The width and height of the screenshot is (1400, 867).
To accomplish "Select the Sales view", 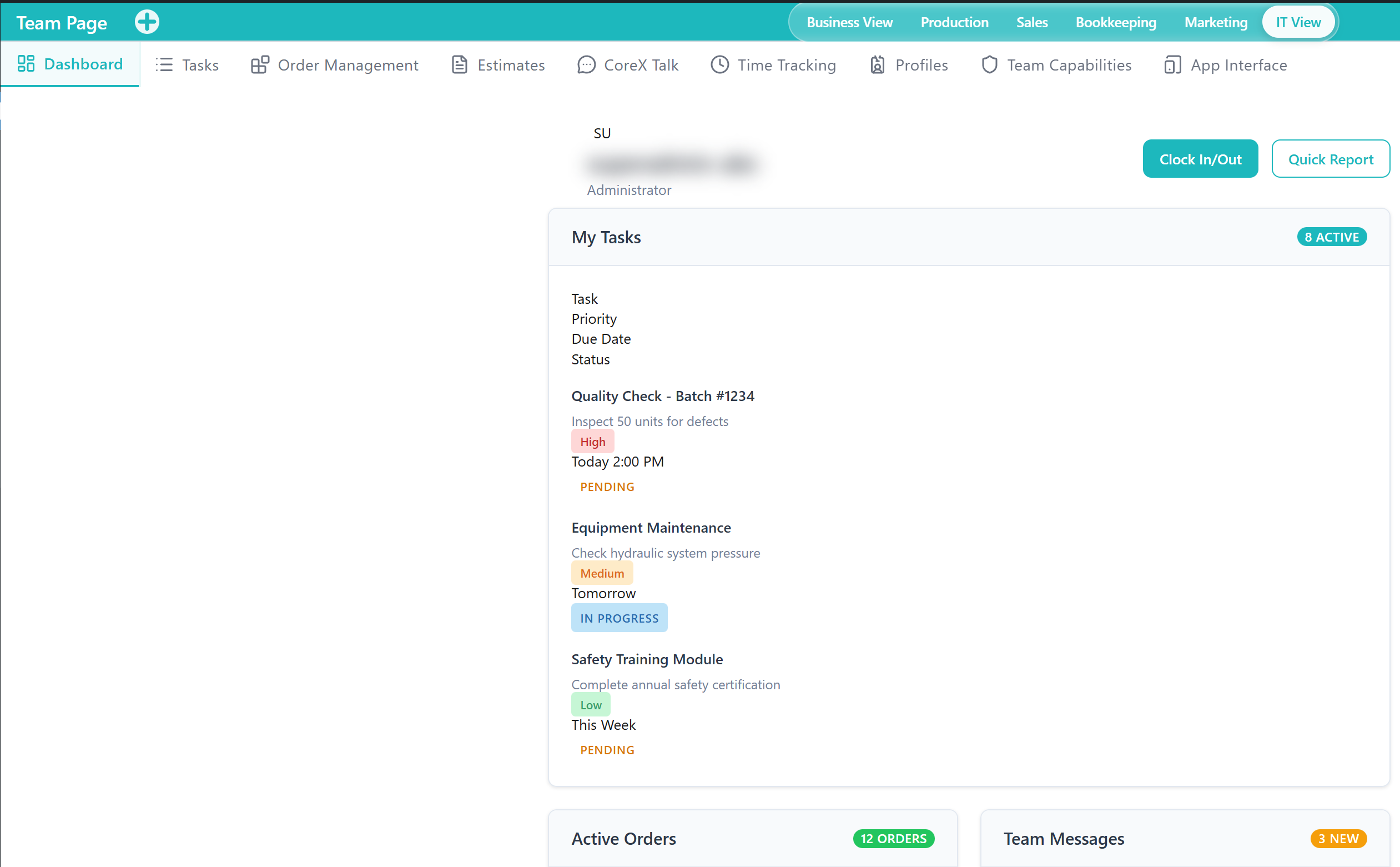I will [x=1031, y=22].
